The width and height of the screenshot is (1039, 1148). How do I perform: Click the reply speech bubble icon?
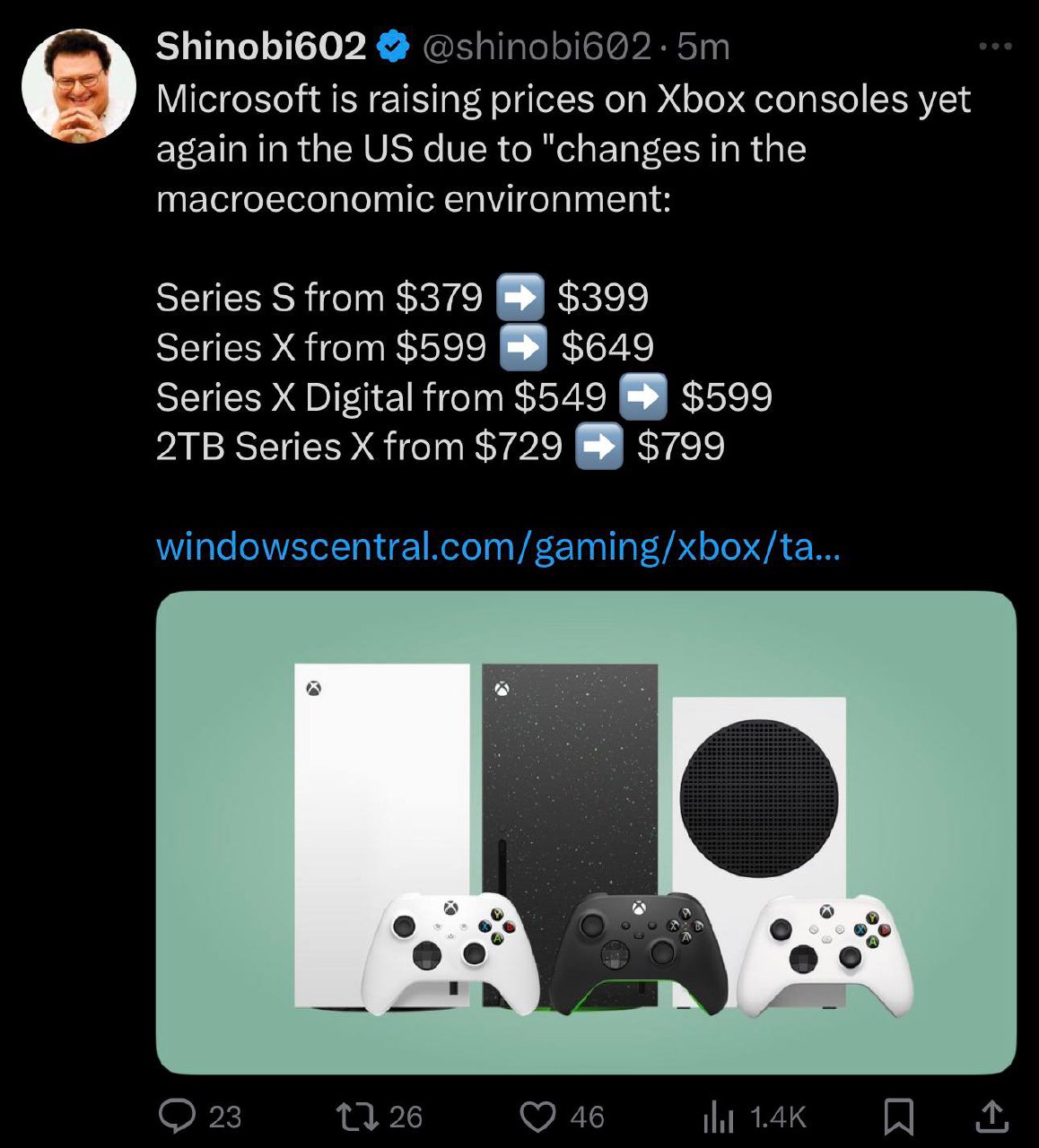[x=177, y=1116]
